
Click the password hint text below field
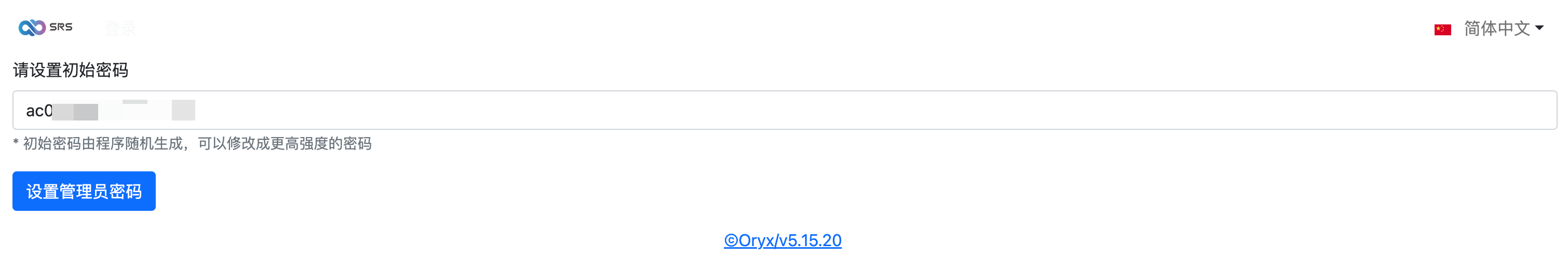[x=192, y=144]
